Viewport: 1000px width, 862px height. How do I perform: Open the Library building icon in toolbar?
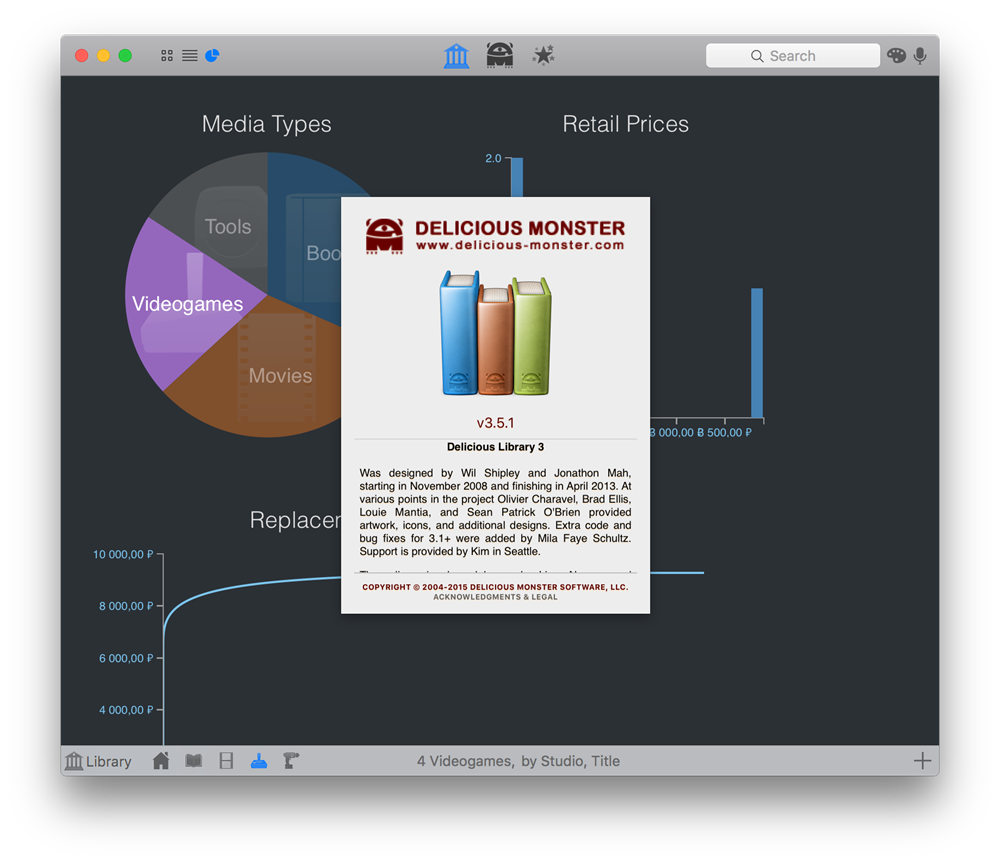[x=456, y=55]
